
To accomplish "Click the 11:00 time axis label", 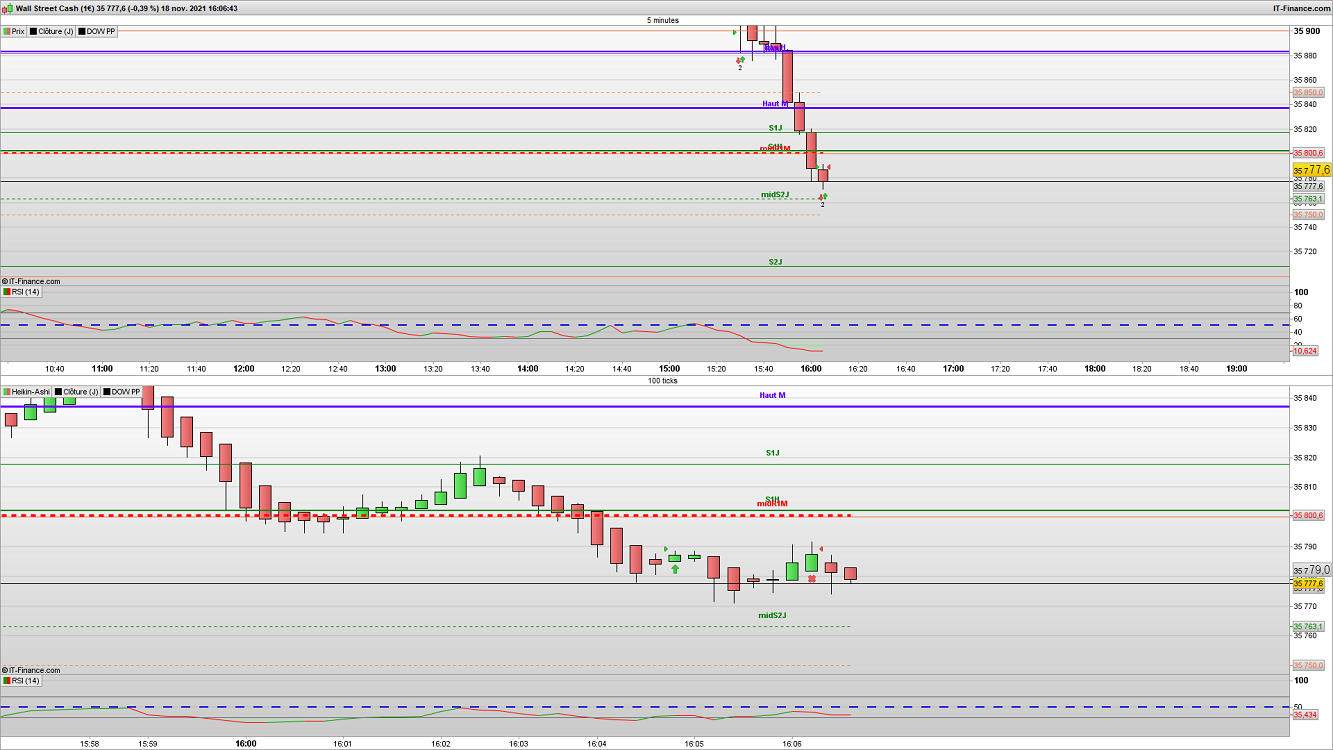I will click(102, 368).
